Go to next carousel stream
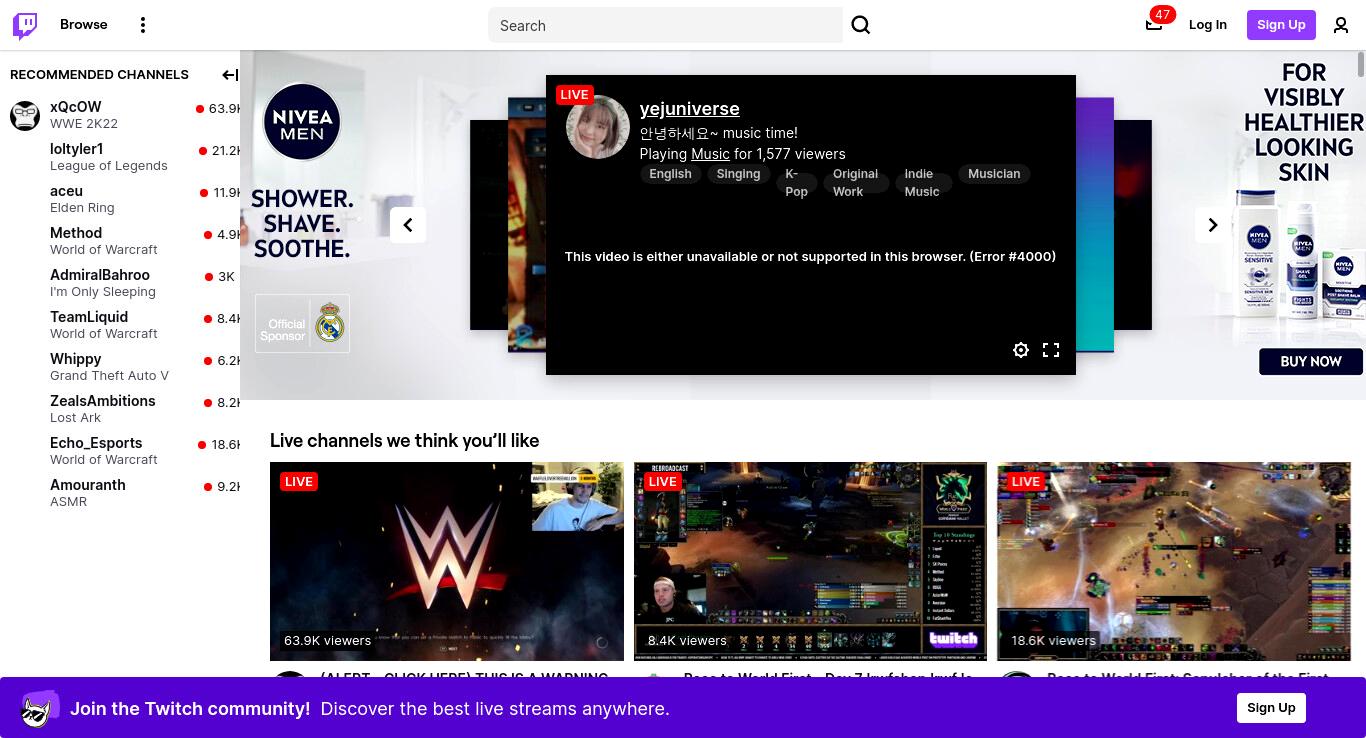Viewport: 1366px width, 738px height. tap(1213, 225)
